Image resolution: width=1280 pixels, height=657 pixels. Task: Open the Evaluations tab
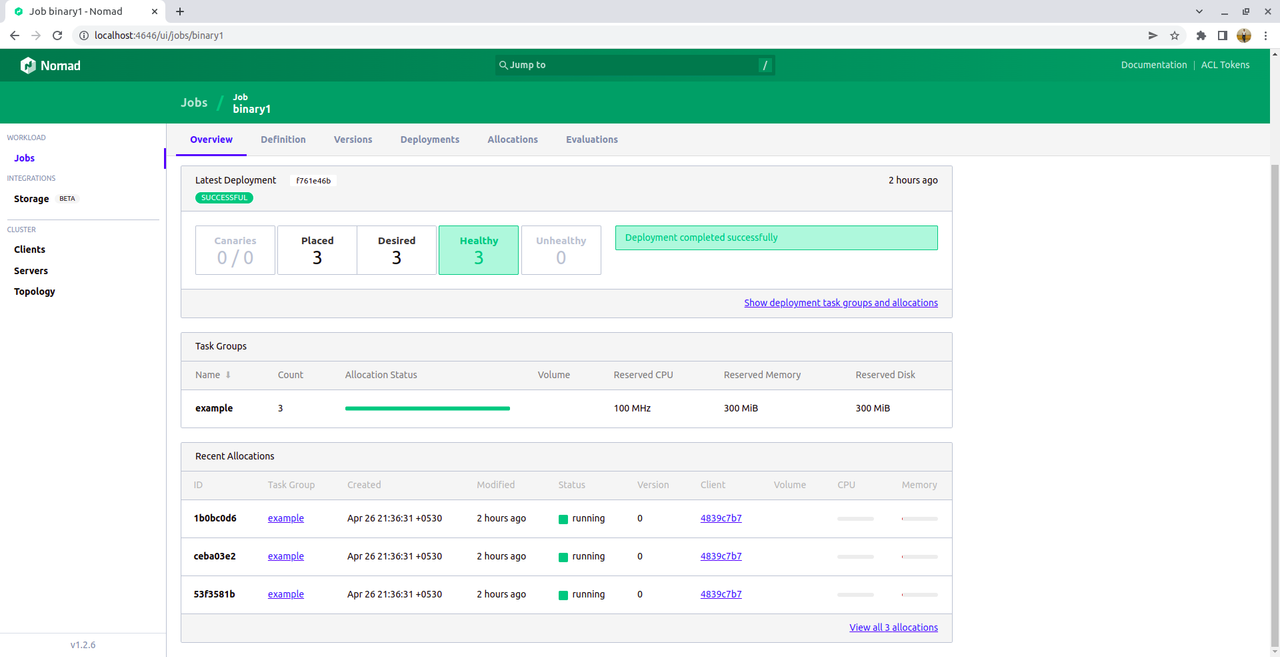[592, 139]
